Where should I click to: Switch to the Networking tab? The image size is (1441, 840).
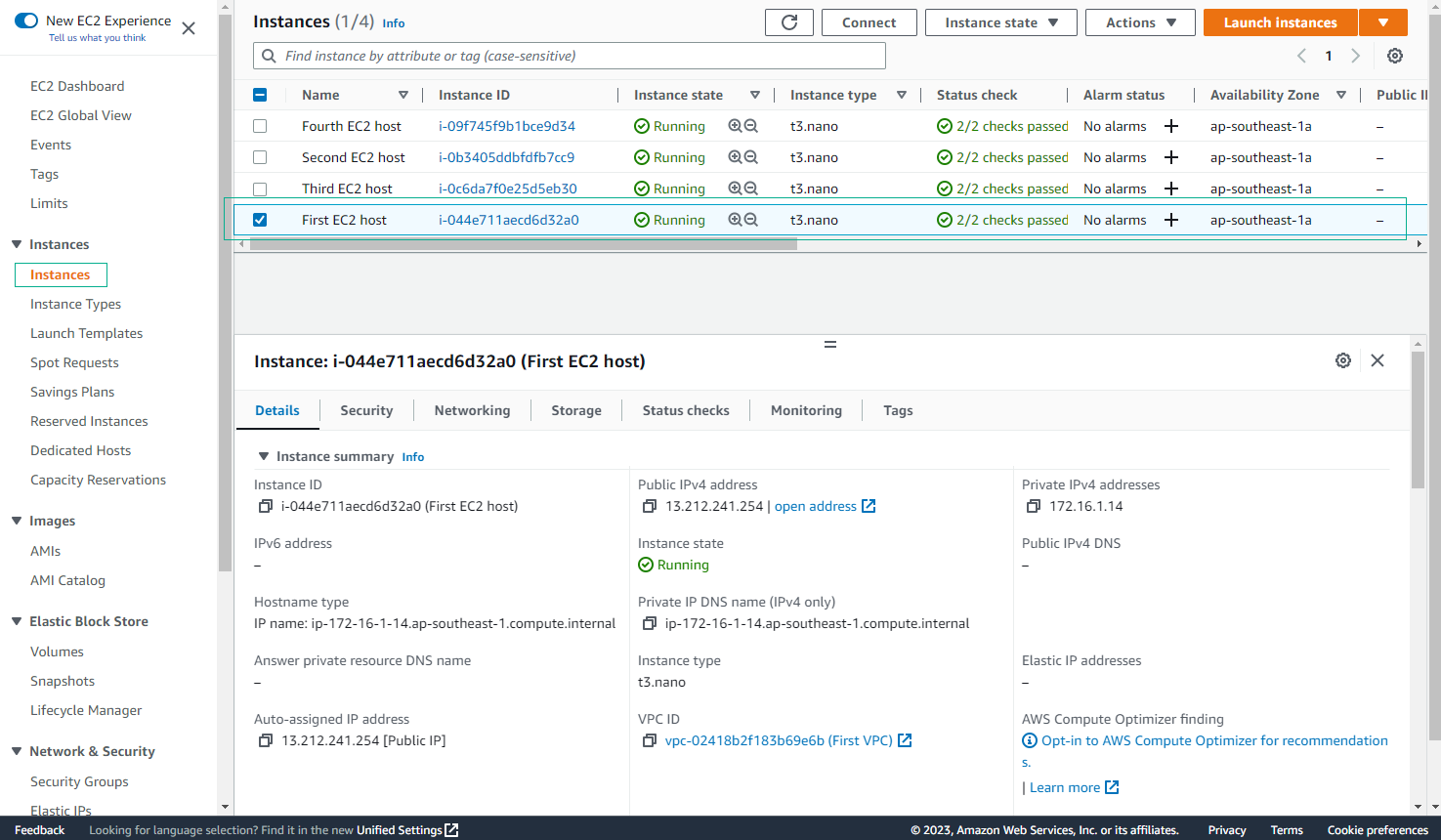(x=472, y=410)
